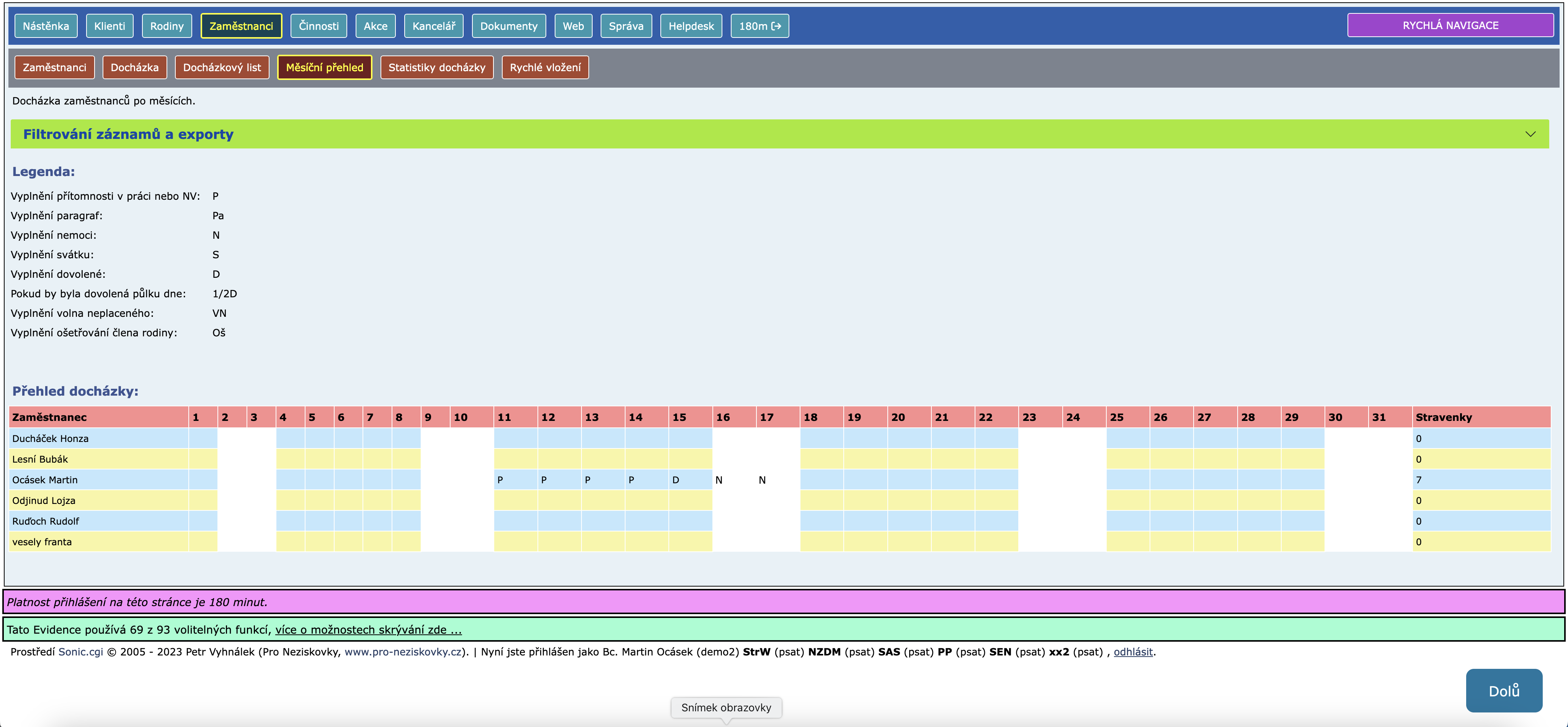
Task: Click the RYCHLÁ NAVIGACE button
Action: 1450,26
